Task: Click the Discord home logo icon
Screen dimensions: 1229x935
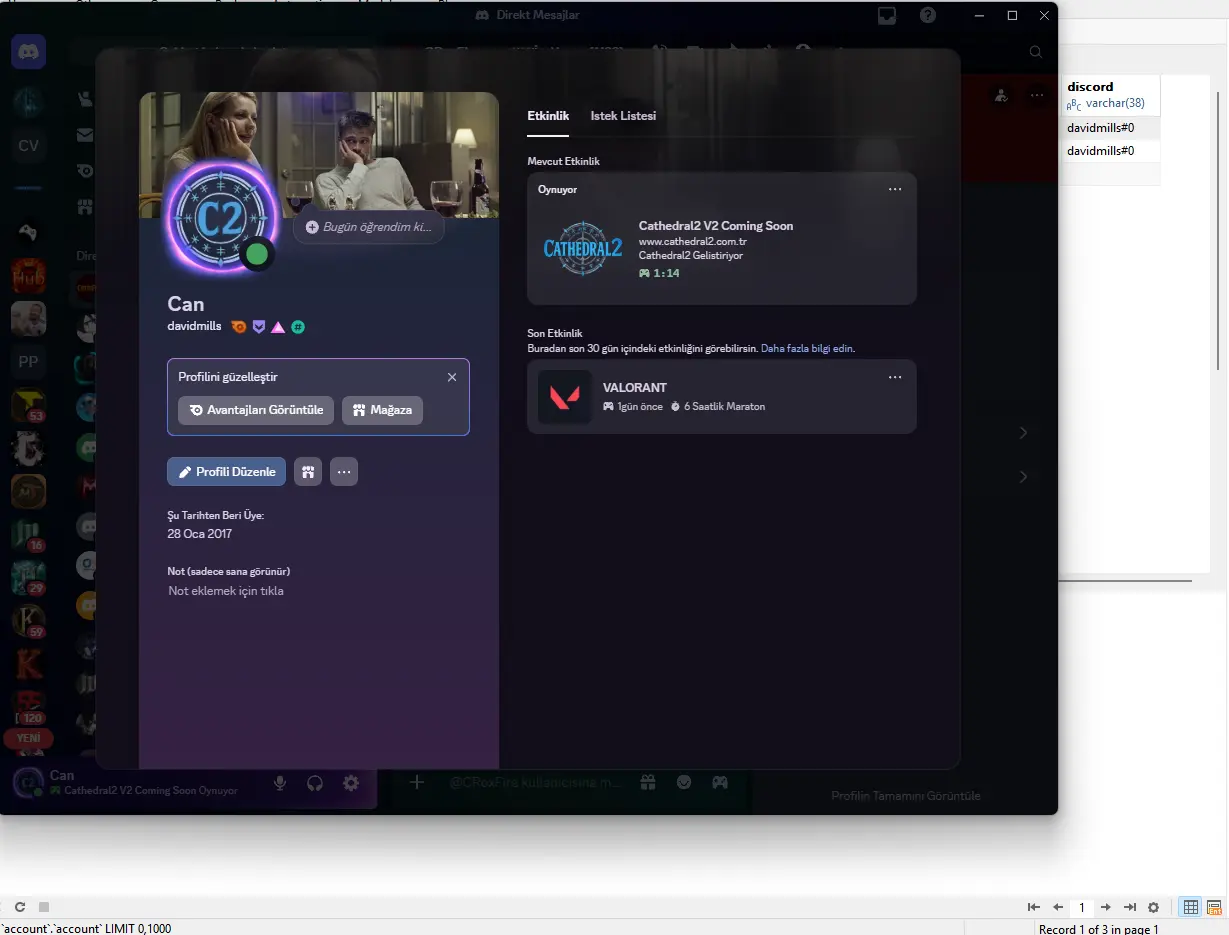Action: tap(28, 51)
